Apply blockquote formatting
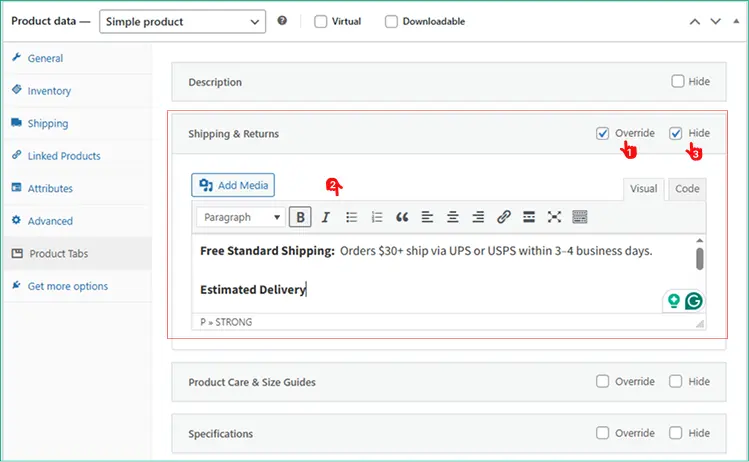The image size is (749, 462). [x=402, y=217]
